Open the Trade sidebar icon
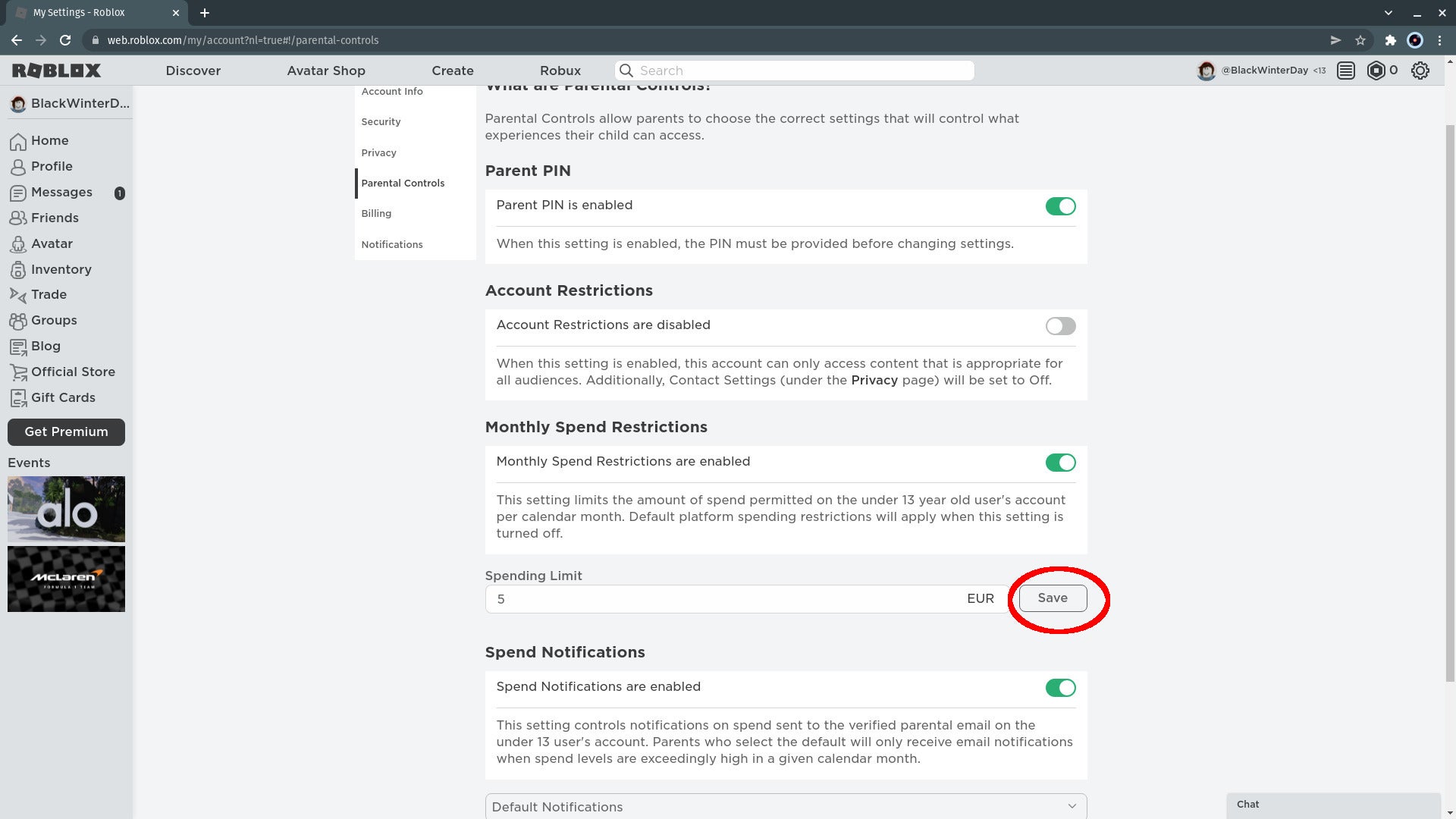 coord(18,295)
